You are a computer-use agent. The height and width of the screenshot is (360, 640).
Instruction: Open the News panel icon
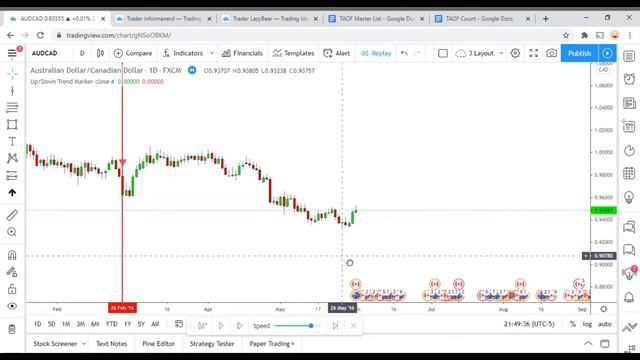click(x=629, y=103)
